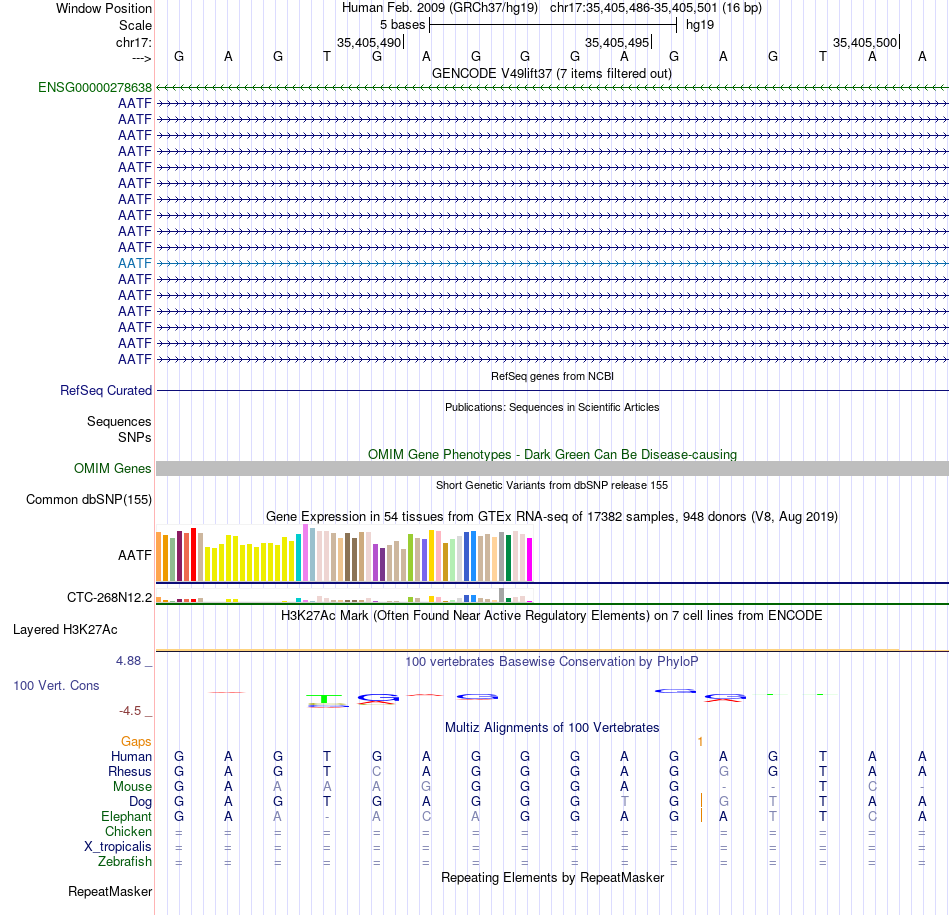Click the red bar in the AATF expression chart
This screenshot has width=950, height=915.
[x=193, y=554]
